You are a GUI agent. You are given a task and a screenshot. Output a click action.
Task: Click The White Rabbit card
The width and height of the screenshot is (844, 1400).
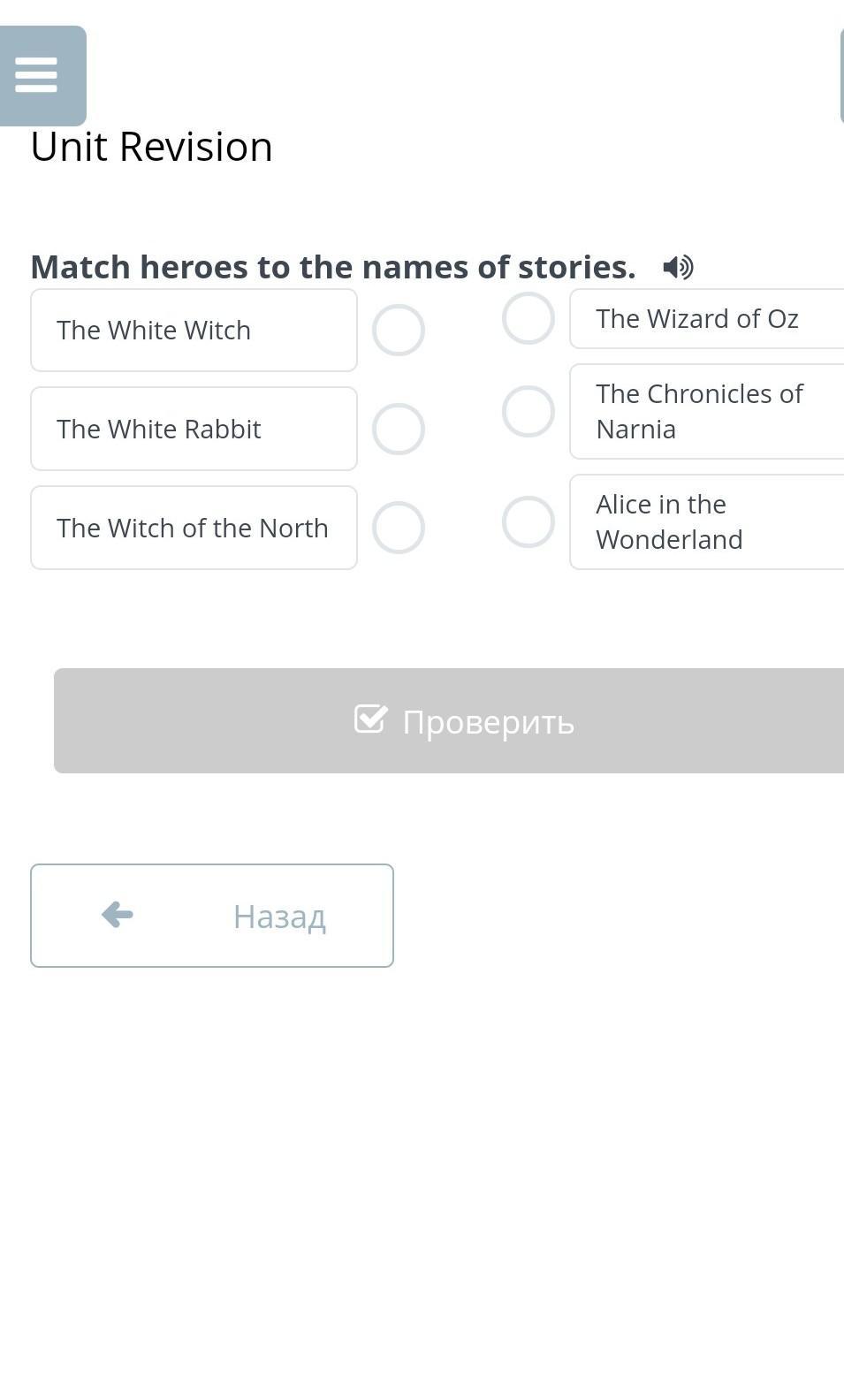tap(194, 429)
